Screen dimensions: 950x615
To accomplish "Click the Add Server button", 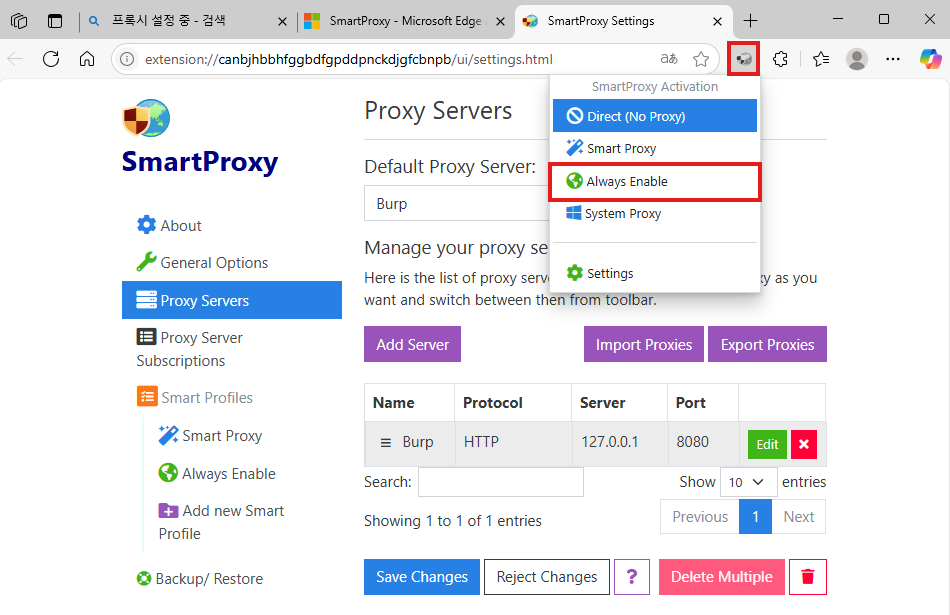I will click(x=413, y=344).
